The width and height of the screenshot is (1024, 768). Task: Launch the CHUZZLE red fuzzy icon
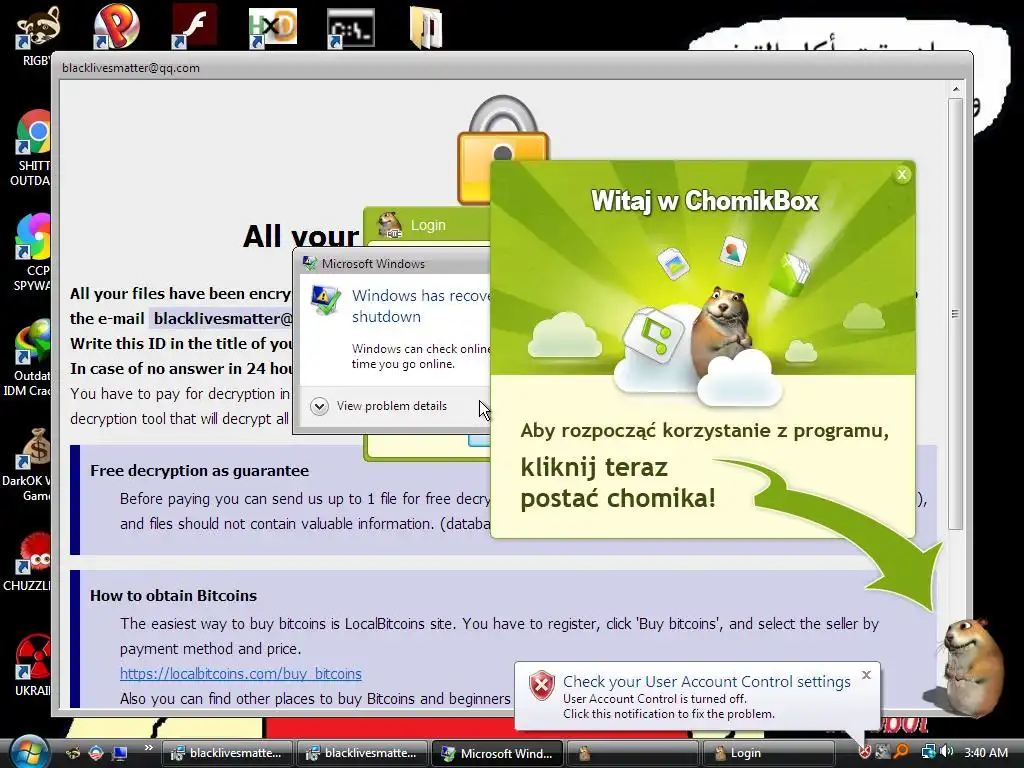tap(29, 562)
